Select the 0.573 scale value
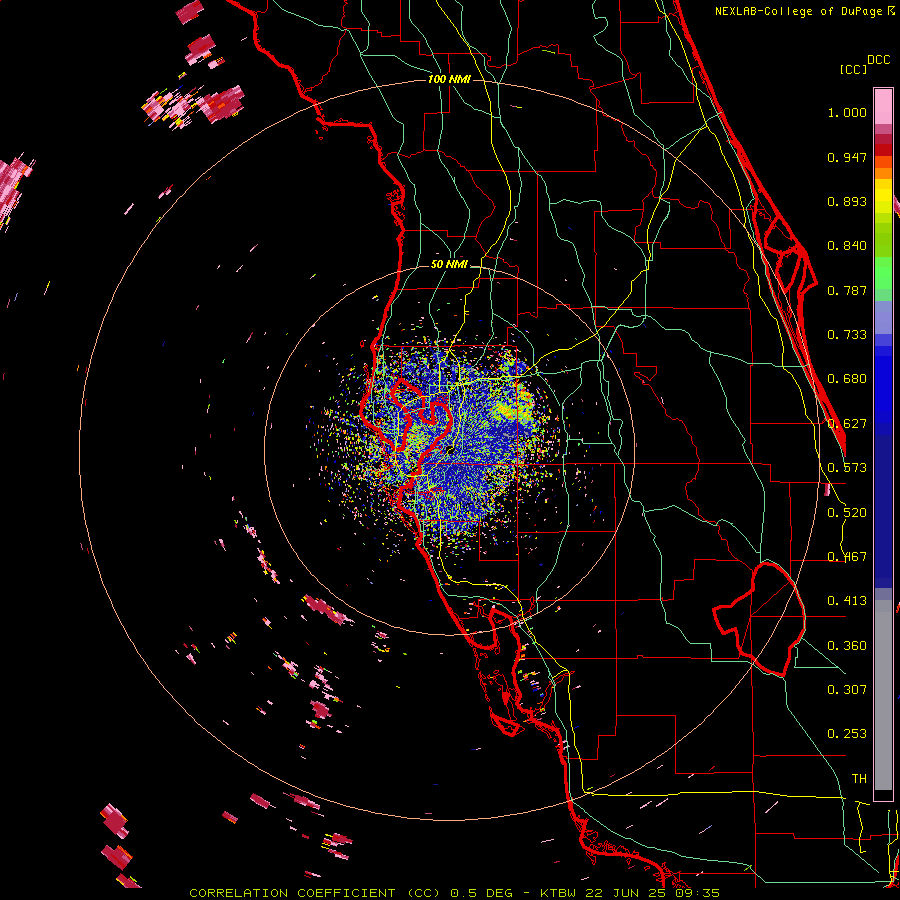This screenshot has width=900, height=900. [x=847, y=468]
